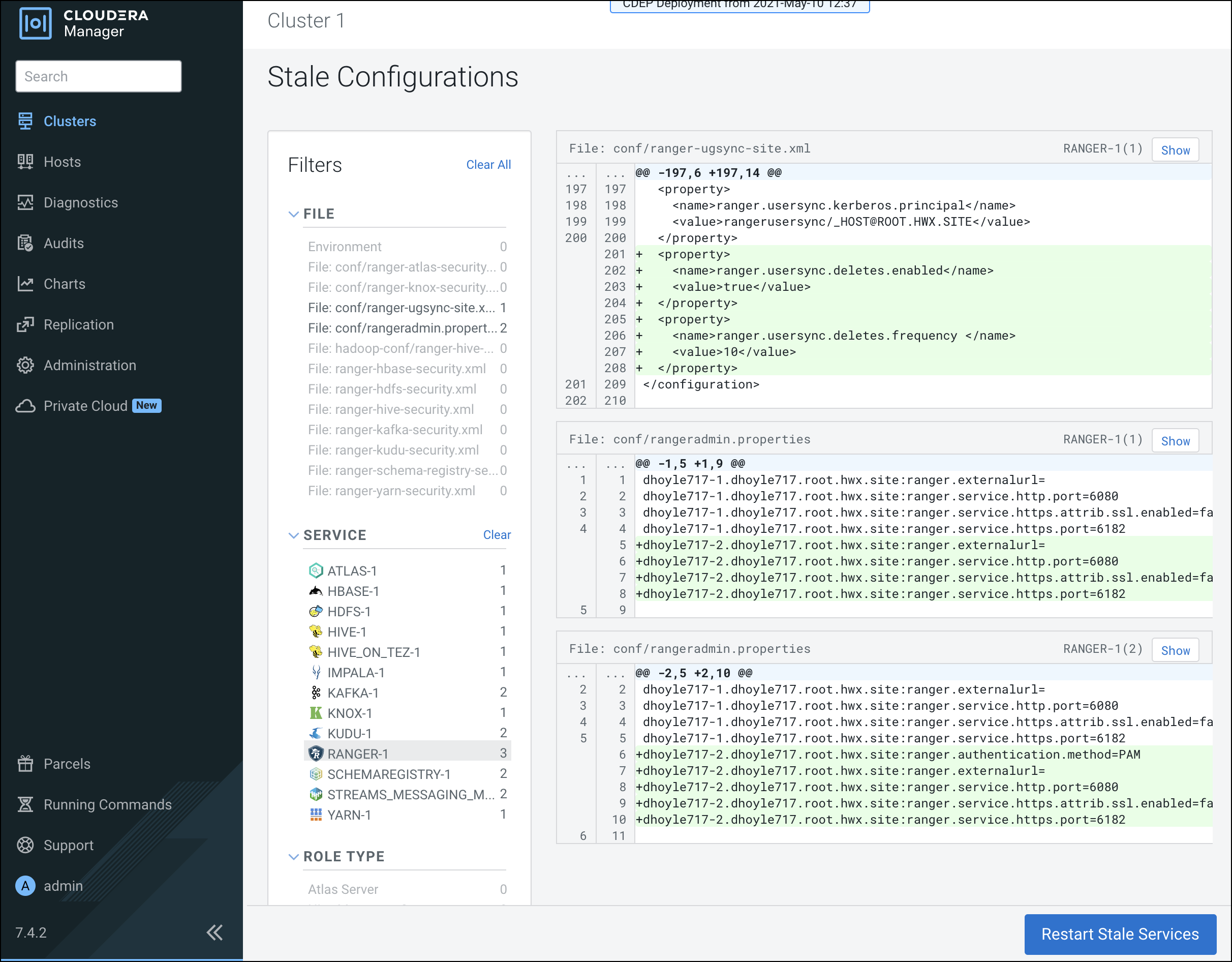Click the Running Commands hourglass icon
This screenshot has width=1232, height=962.
[x=25, y=804]
